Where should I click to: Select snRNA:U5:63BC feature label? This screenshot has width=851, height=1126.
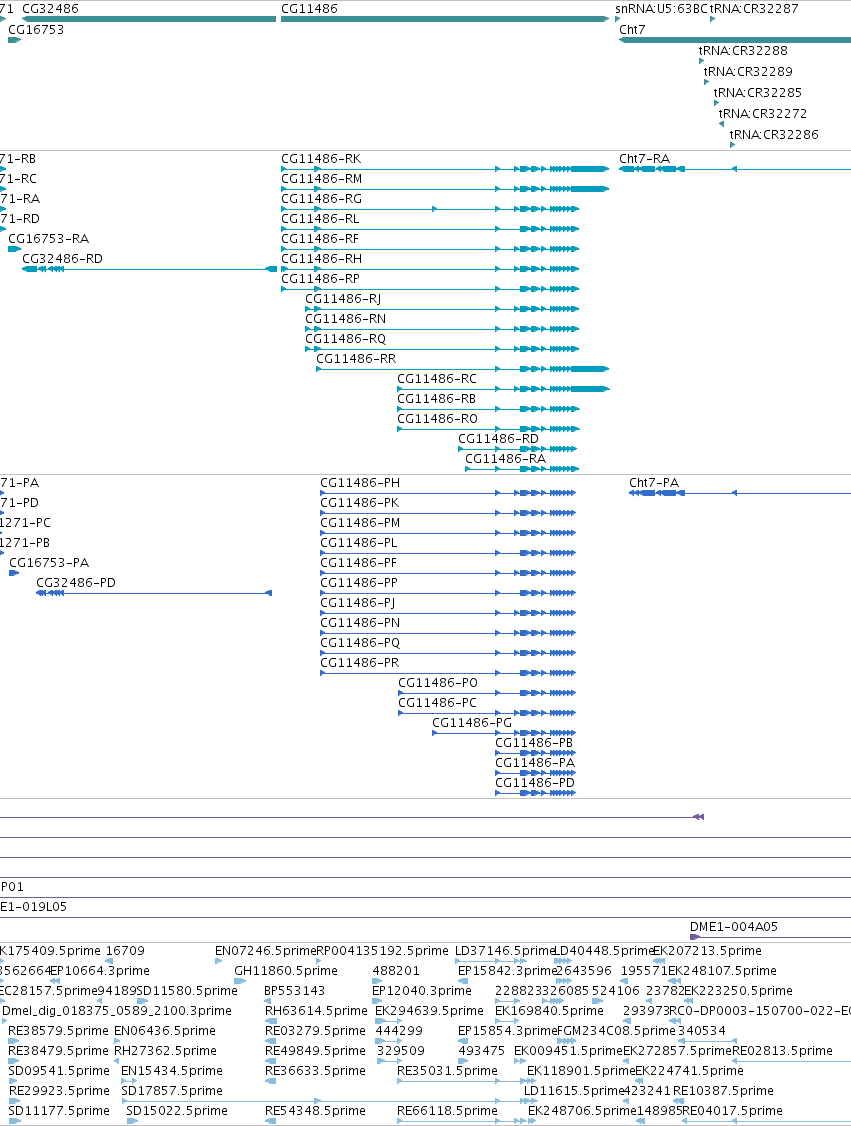click(x=661, y=9)
